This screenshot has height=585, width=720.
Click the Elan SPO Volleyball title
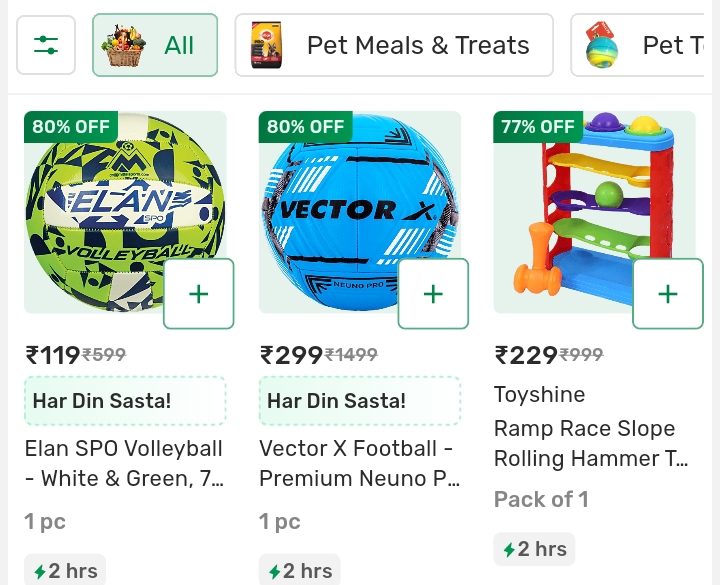[124, 463]
